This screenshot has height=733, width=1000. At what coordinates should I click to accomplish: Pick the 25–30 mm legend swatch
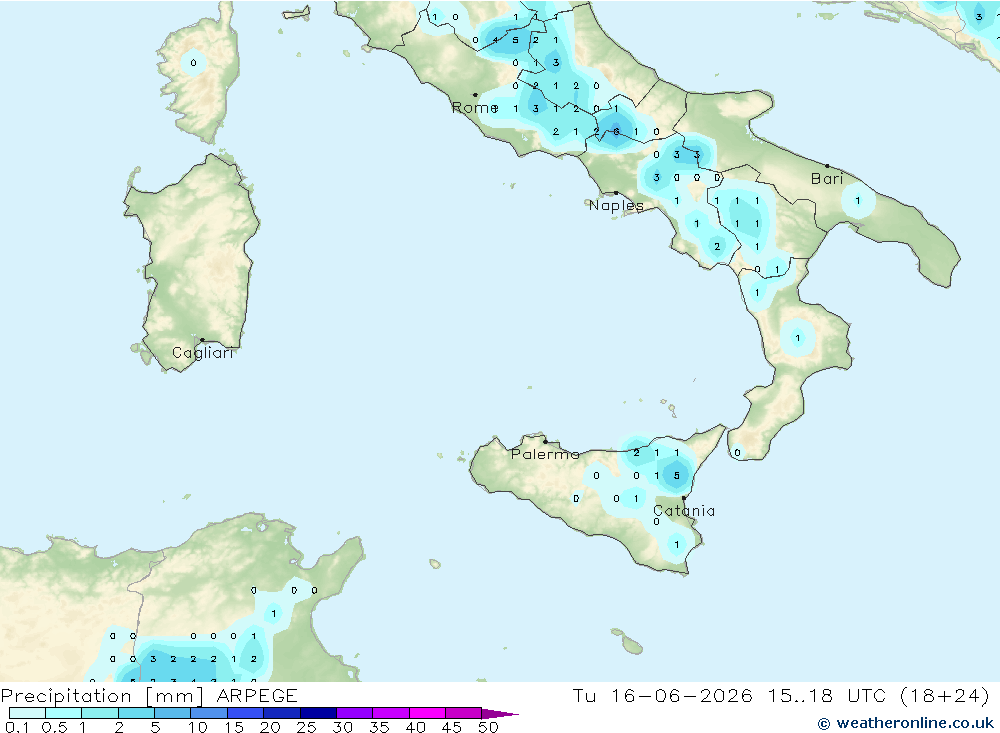coord(318,713)
